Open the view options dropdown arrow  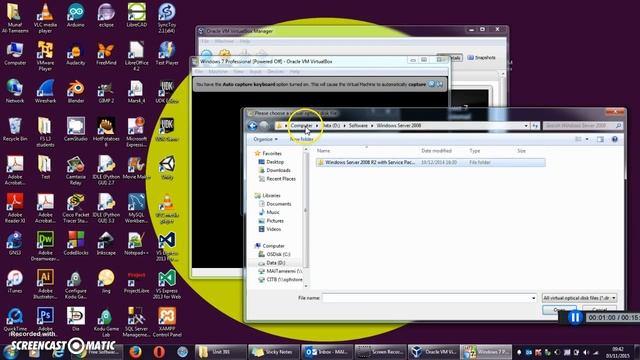[587, 140]
